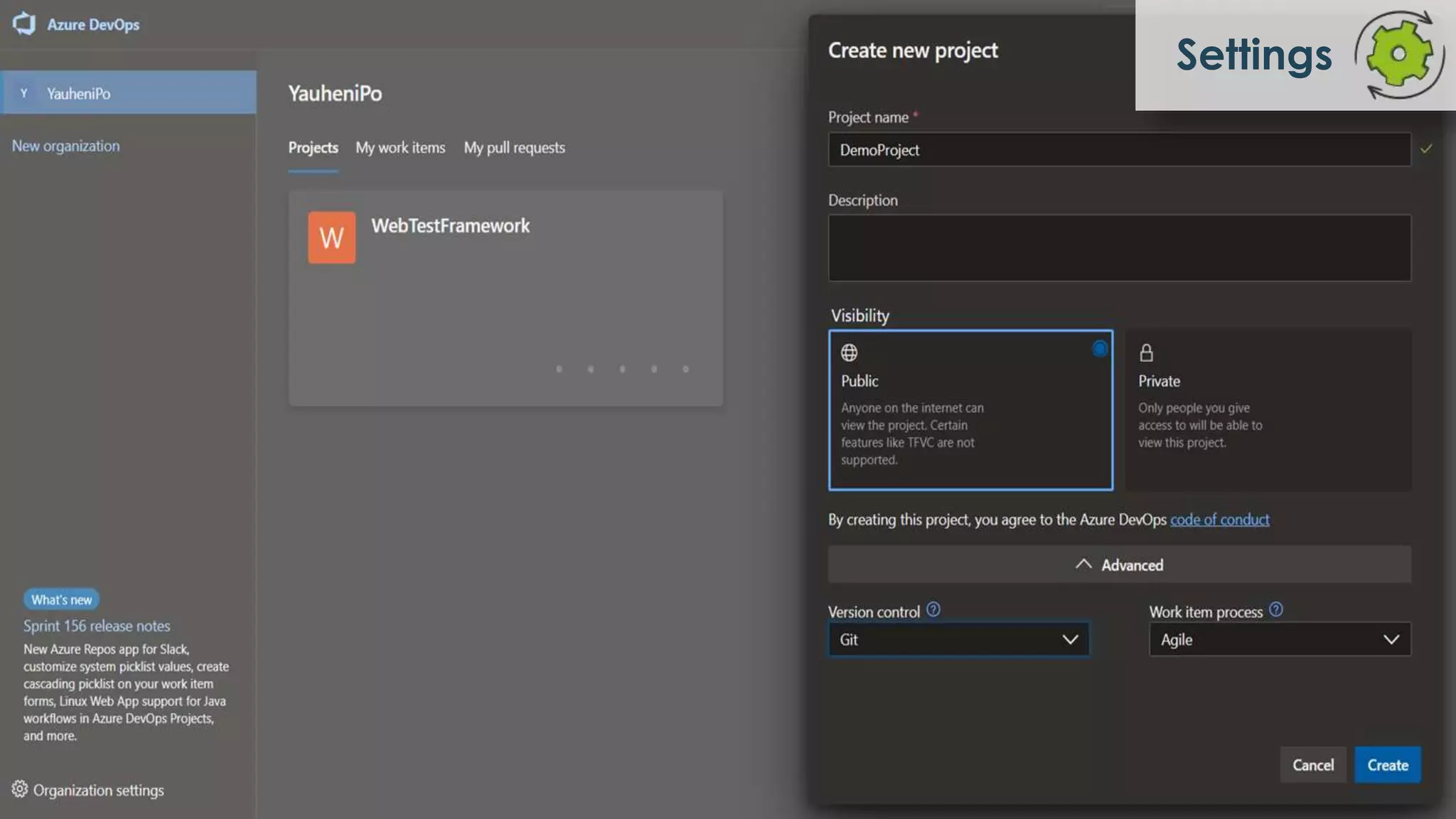1456x819 pixels.
Task: Click into the Description text box
Action: (1119, 247)
